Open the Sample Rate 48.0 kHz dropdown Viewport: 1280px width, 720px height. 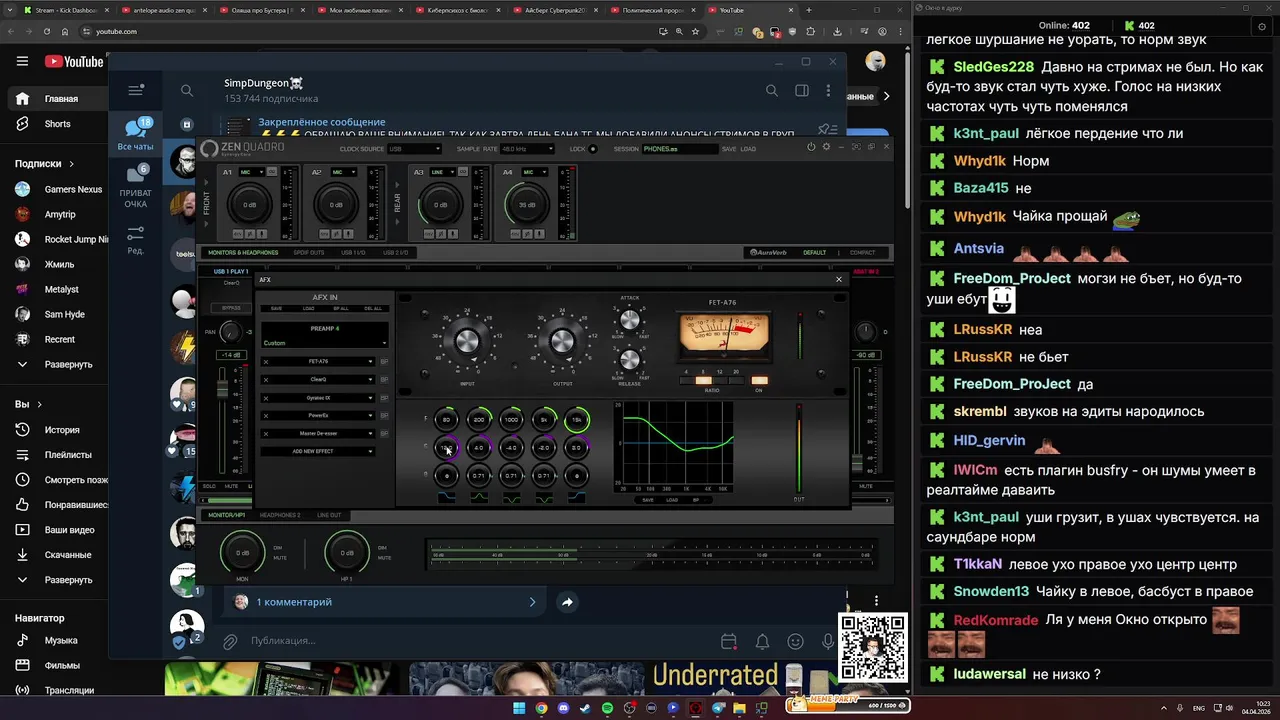coord(527,149)
